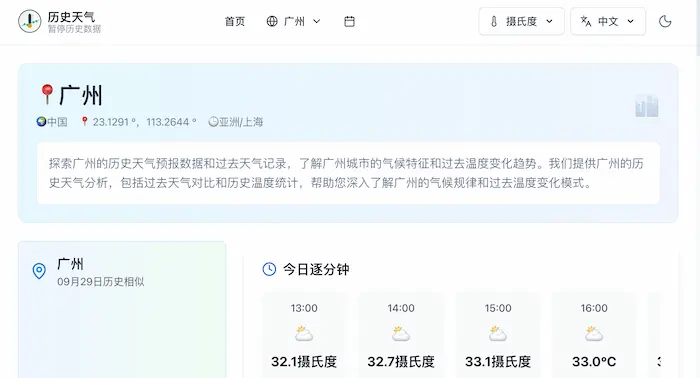The height and width of the screenshot is (378, 700).
Task: Expand the 广州 city dropdown chevron
Action: tap(317, 21)
